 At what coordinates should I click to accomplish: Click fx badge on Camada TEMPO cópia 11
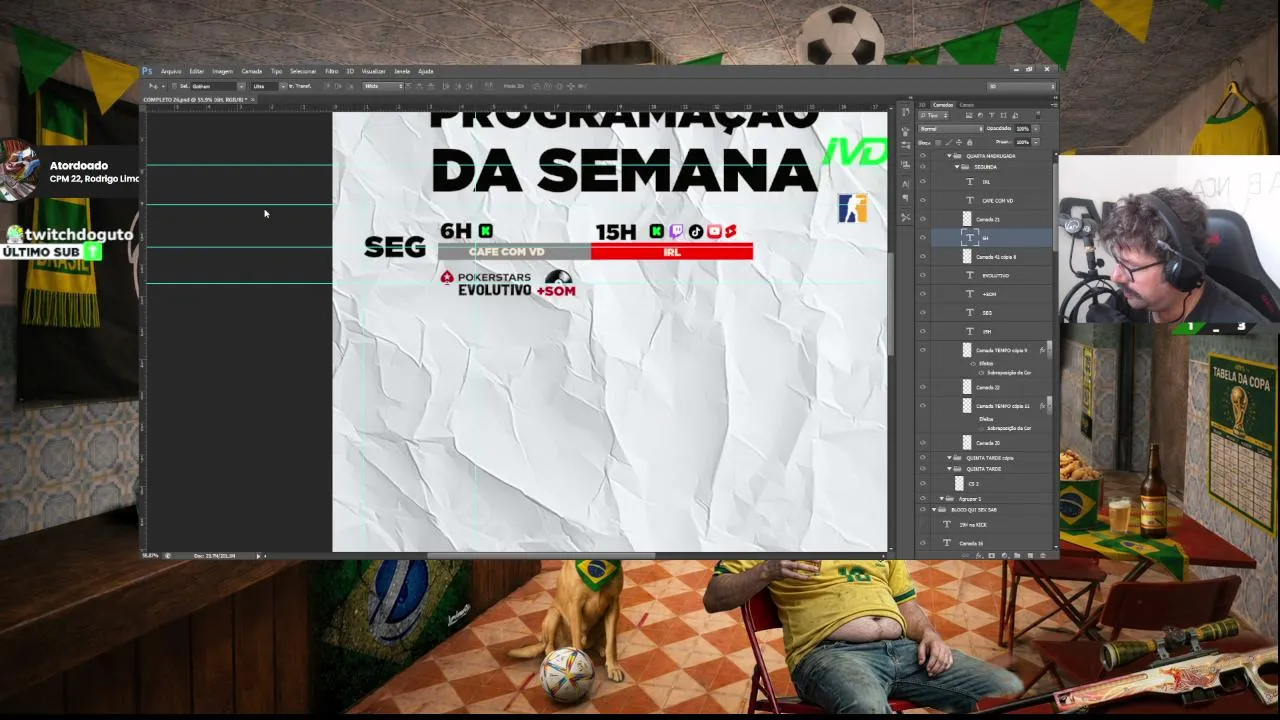pyautogui.click(x=1042, y=406)
